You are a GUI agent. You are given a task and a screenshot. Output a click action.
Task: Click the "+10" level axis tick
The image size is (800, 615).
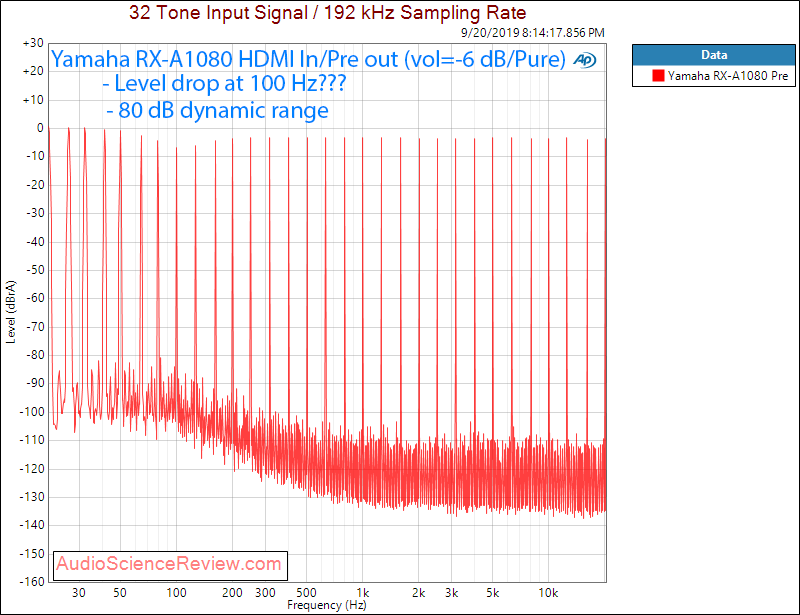click(33, 100)
